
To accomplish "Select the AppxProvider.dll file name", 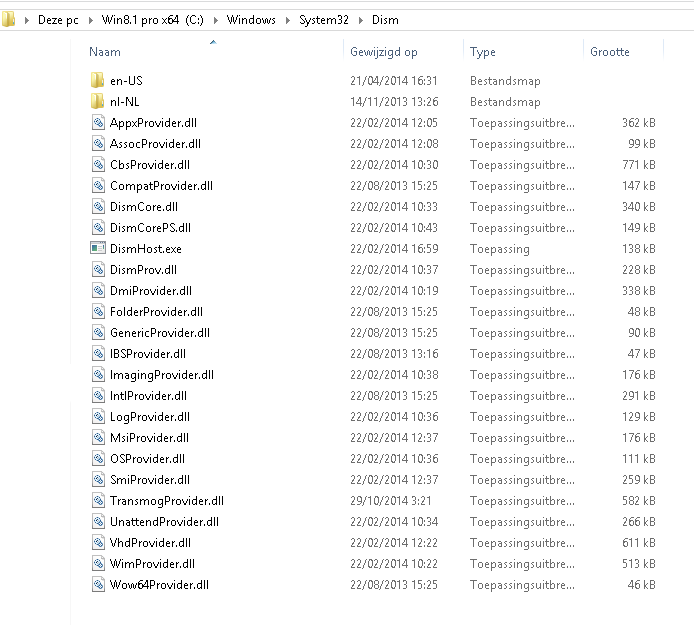I will click(x=153, y=123).
